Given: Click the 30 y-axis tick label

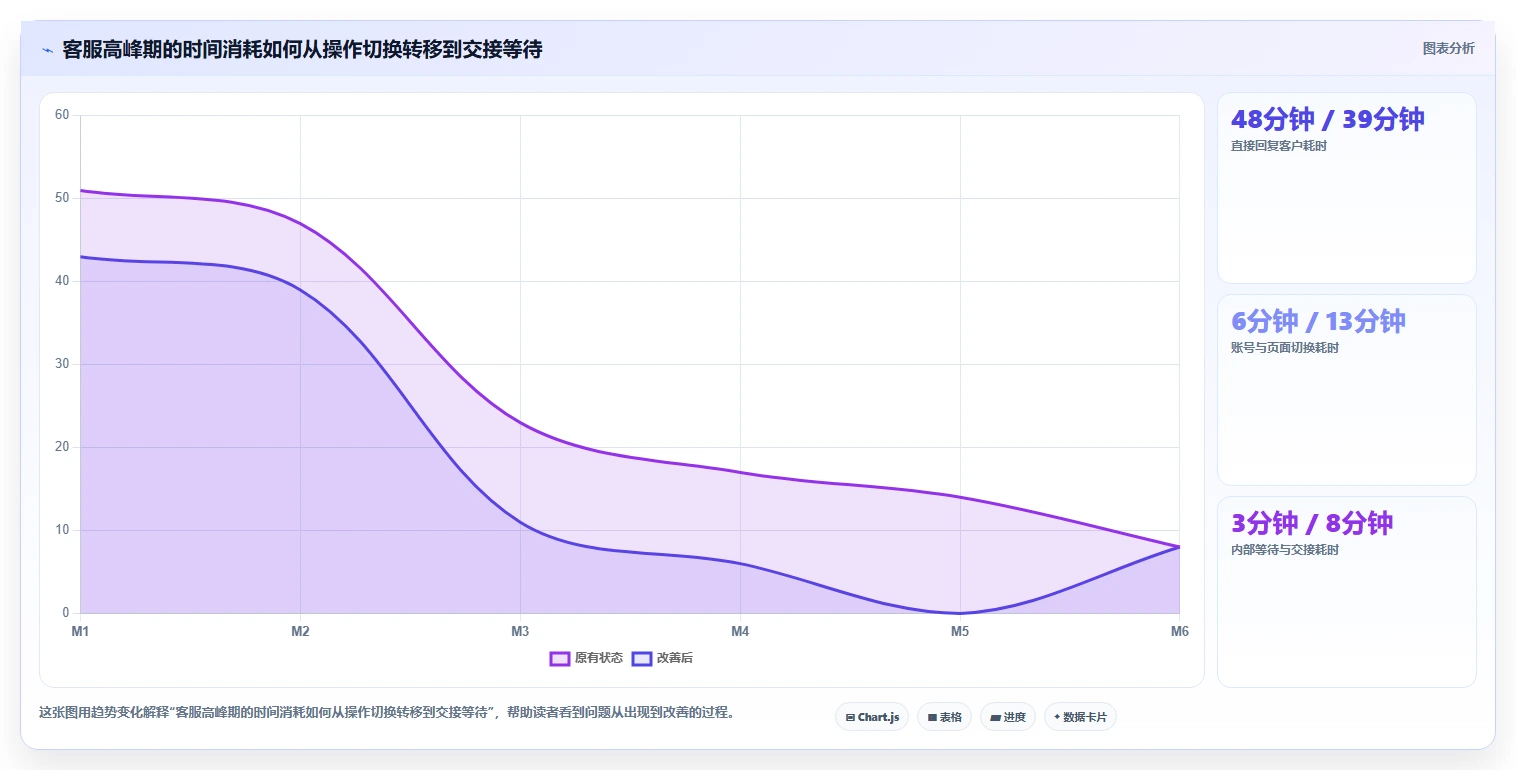Looking at the screenshot, I should 62,364.
